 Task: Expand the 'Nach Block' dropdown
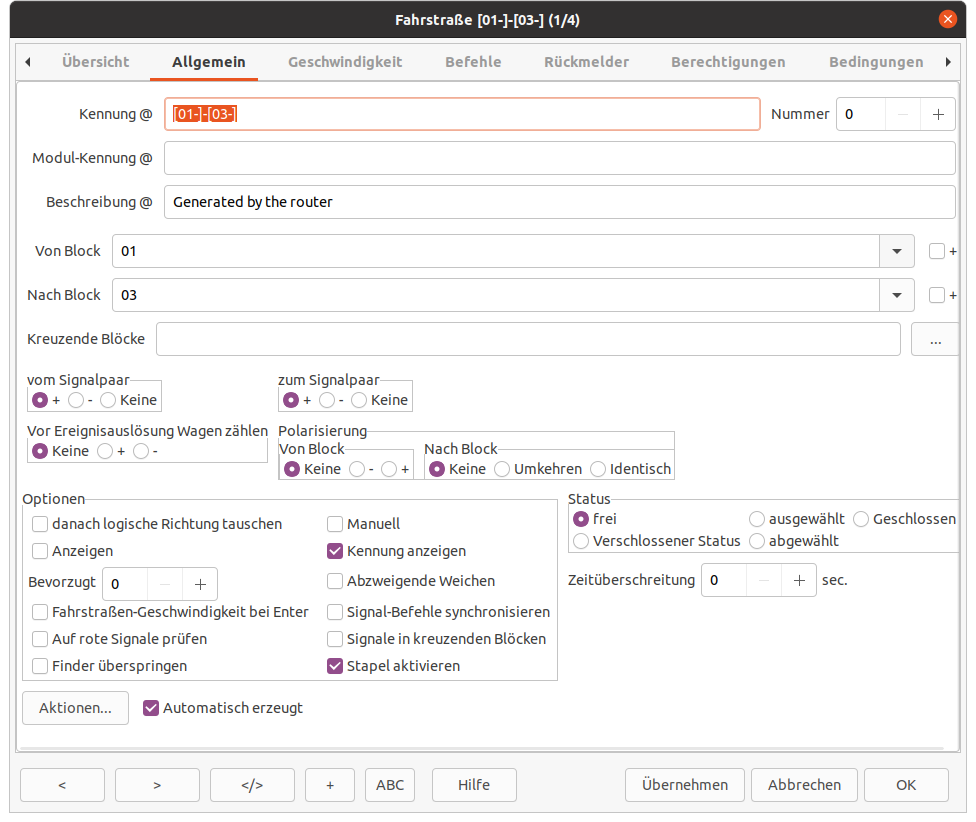pos(896,295)
